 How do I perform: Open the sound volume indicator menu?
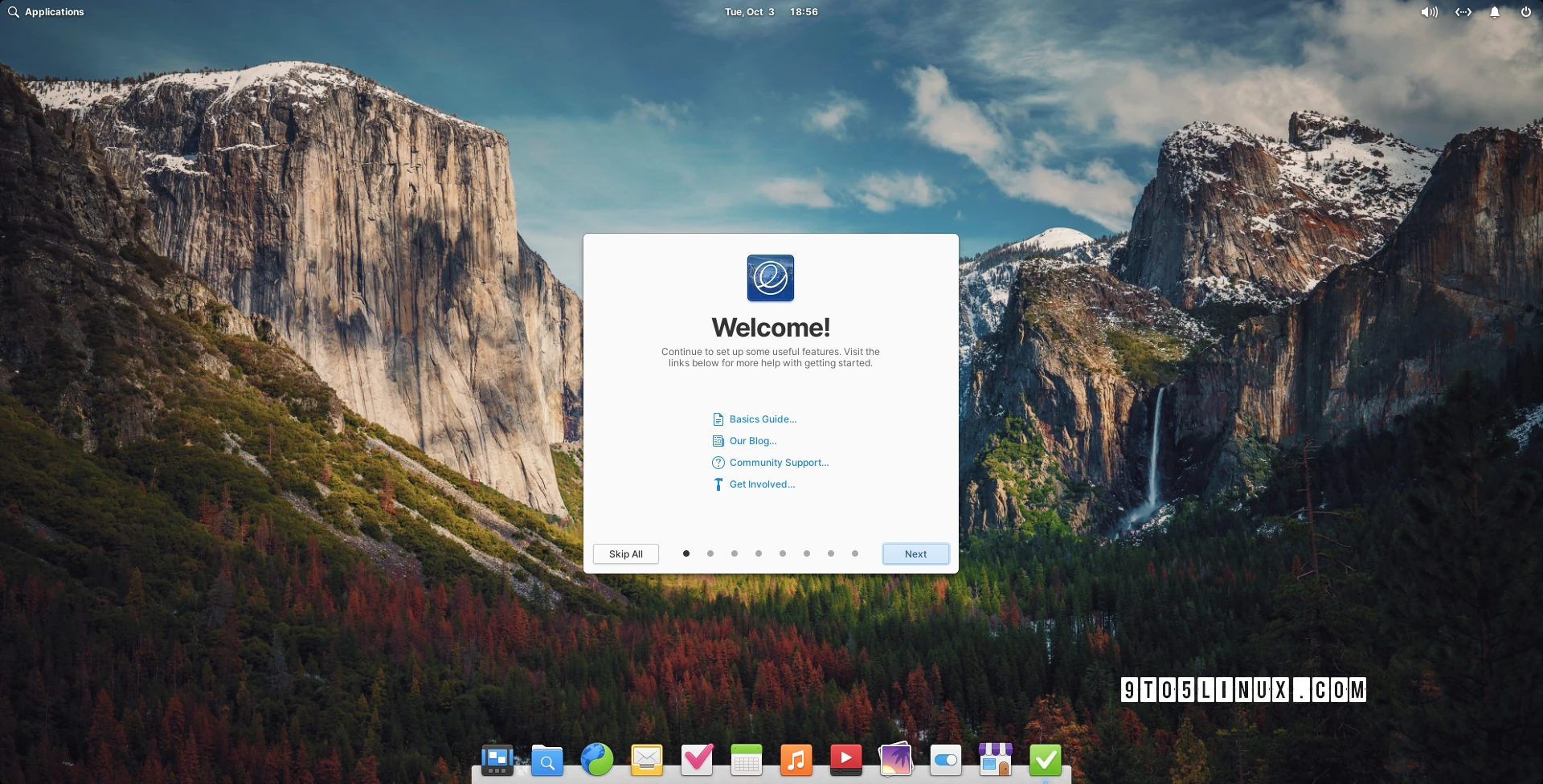[1430, 12]
